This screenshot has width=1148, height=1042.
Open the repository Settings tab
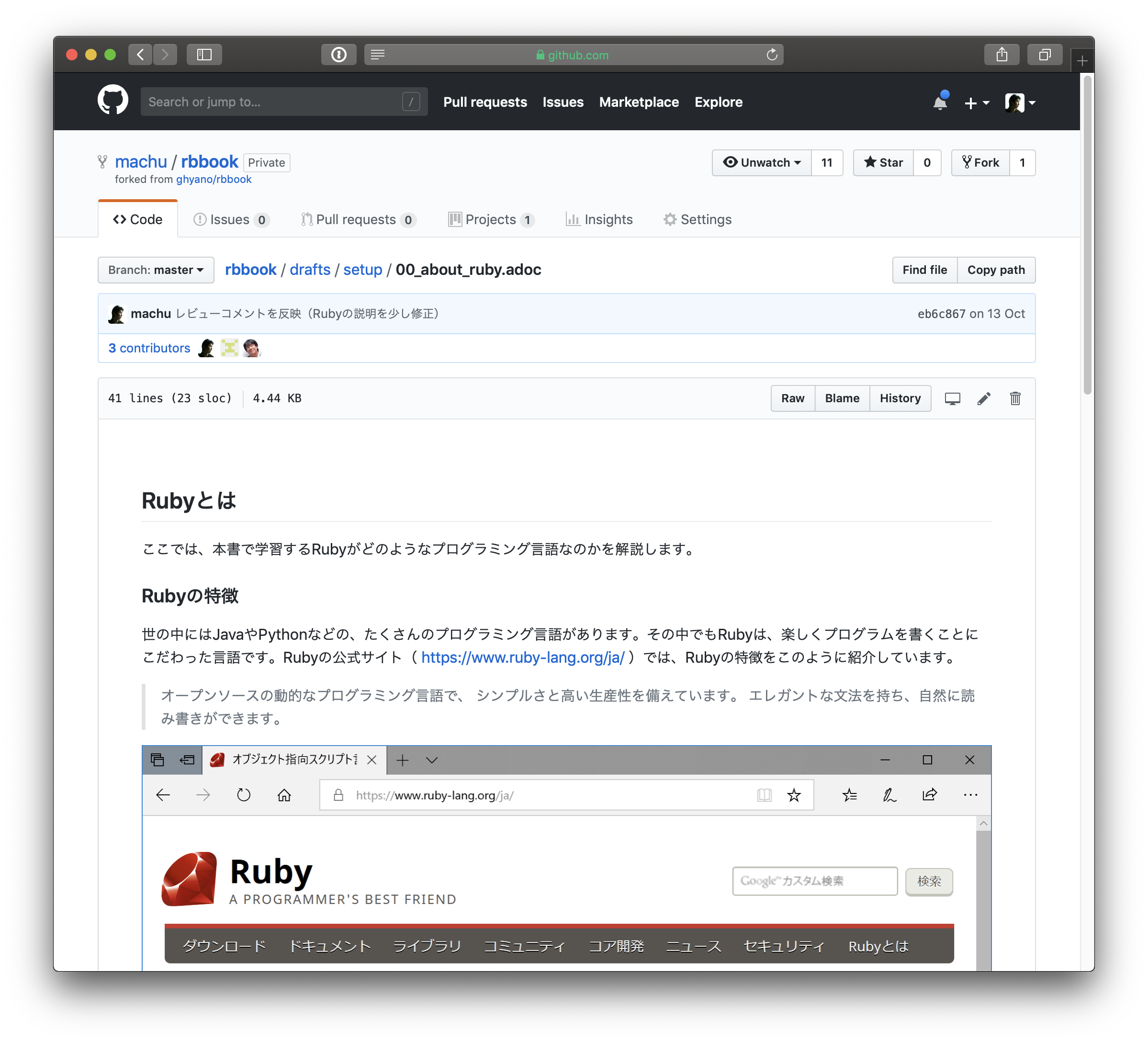click(698, 219)
